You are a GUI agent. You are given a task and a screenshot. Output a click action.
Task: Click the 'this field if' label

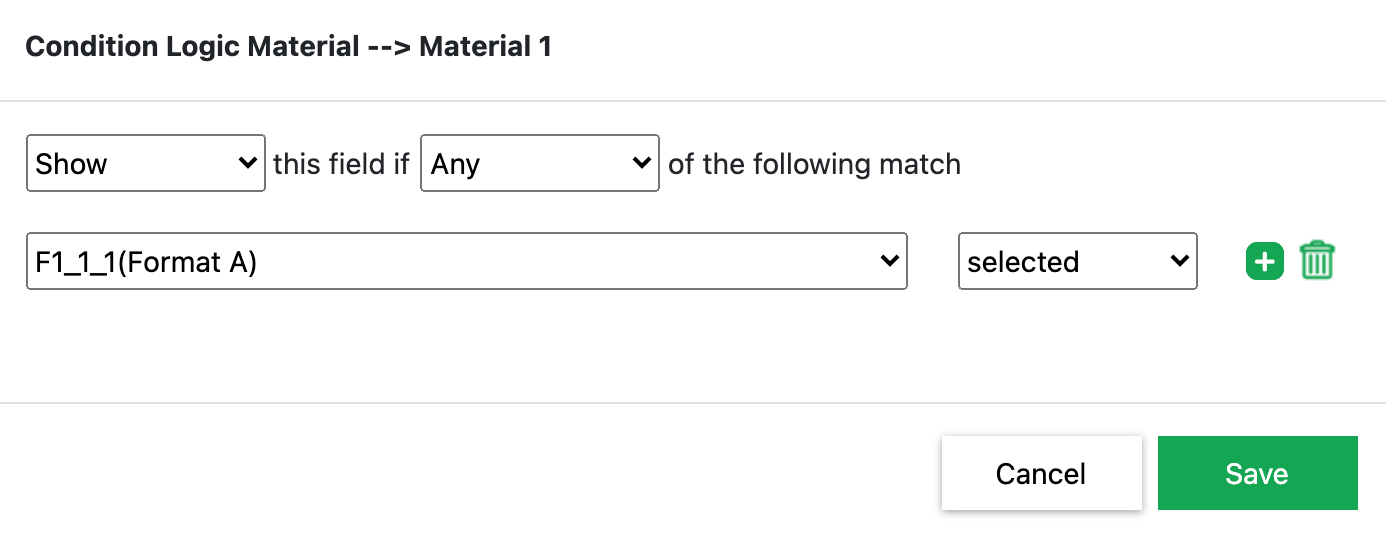click(x=342, y=164)
